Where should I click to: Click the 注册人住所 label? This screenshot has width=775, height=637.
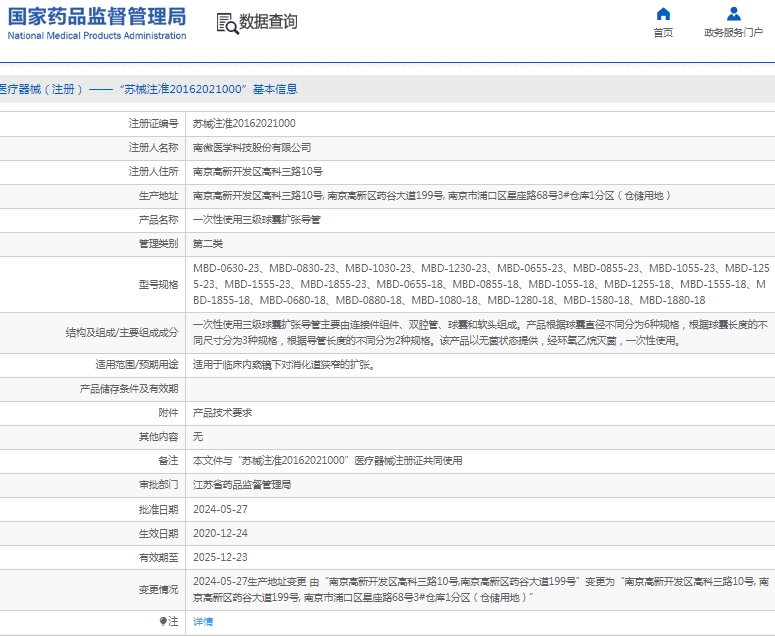pyautogui.click(x=153, y=171)
